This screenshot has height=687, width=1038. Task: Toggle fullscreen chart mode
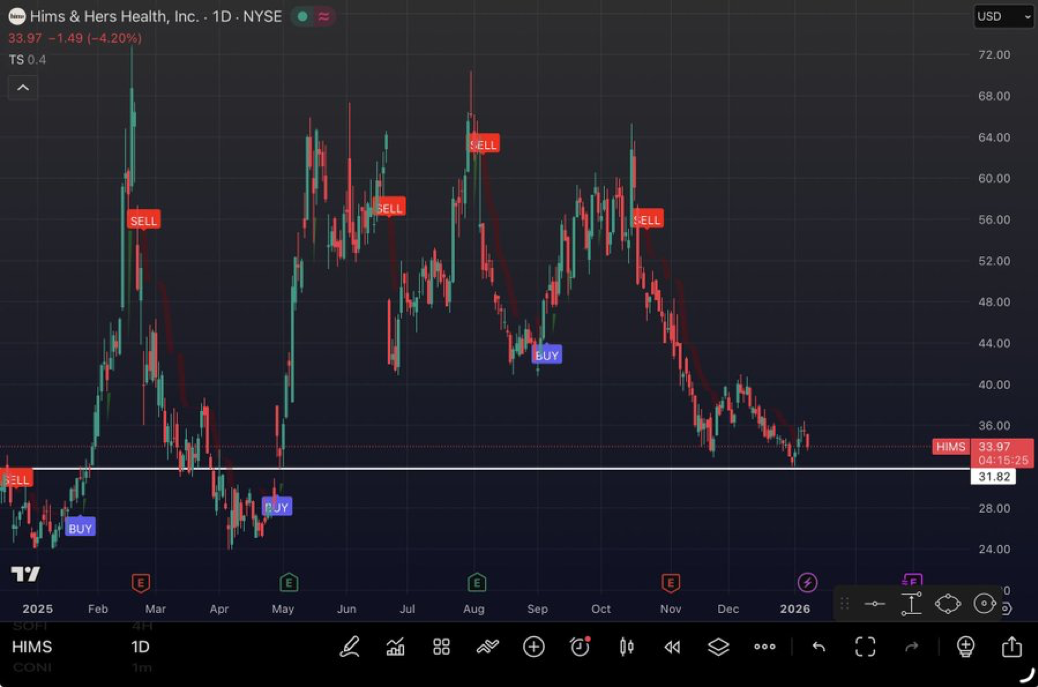[865, 647]
